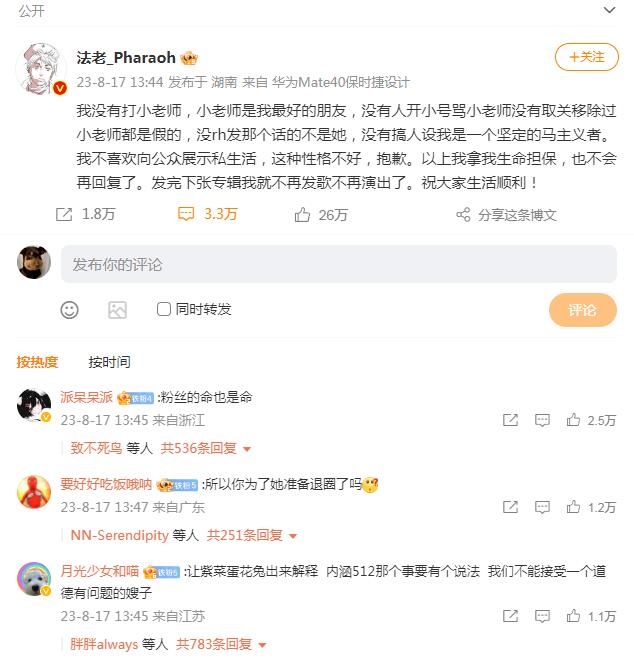Viewport: 634px width, 666px height.
Task: Like 派呆呆派's comment with 2.5万 likes
Action: click(573, 420)
